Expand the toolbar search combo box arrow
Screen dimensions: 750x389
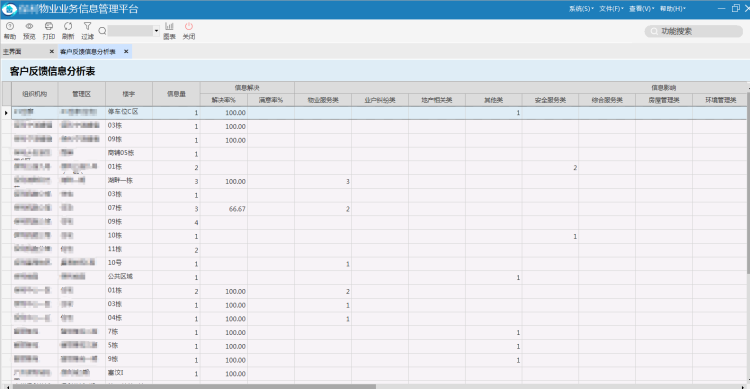(156, 31)
